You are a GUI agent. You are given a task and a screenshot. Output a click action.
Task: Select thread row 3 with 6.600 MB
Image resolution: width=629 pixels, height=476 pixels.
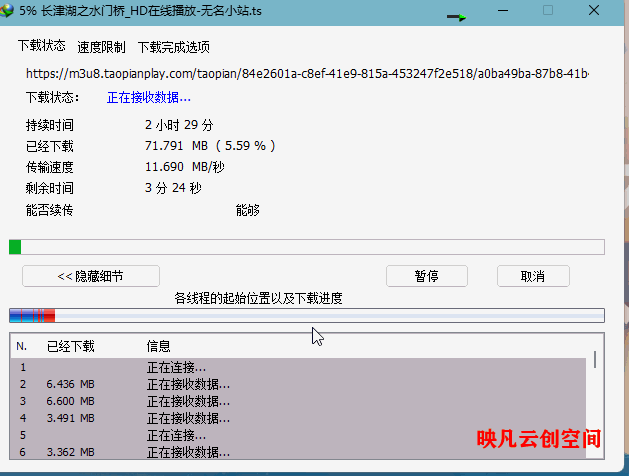[298, 401]
